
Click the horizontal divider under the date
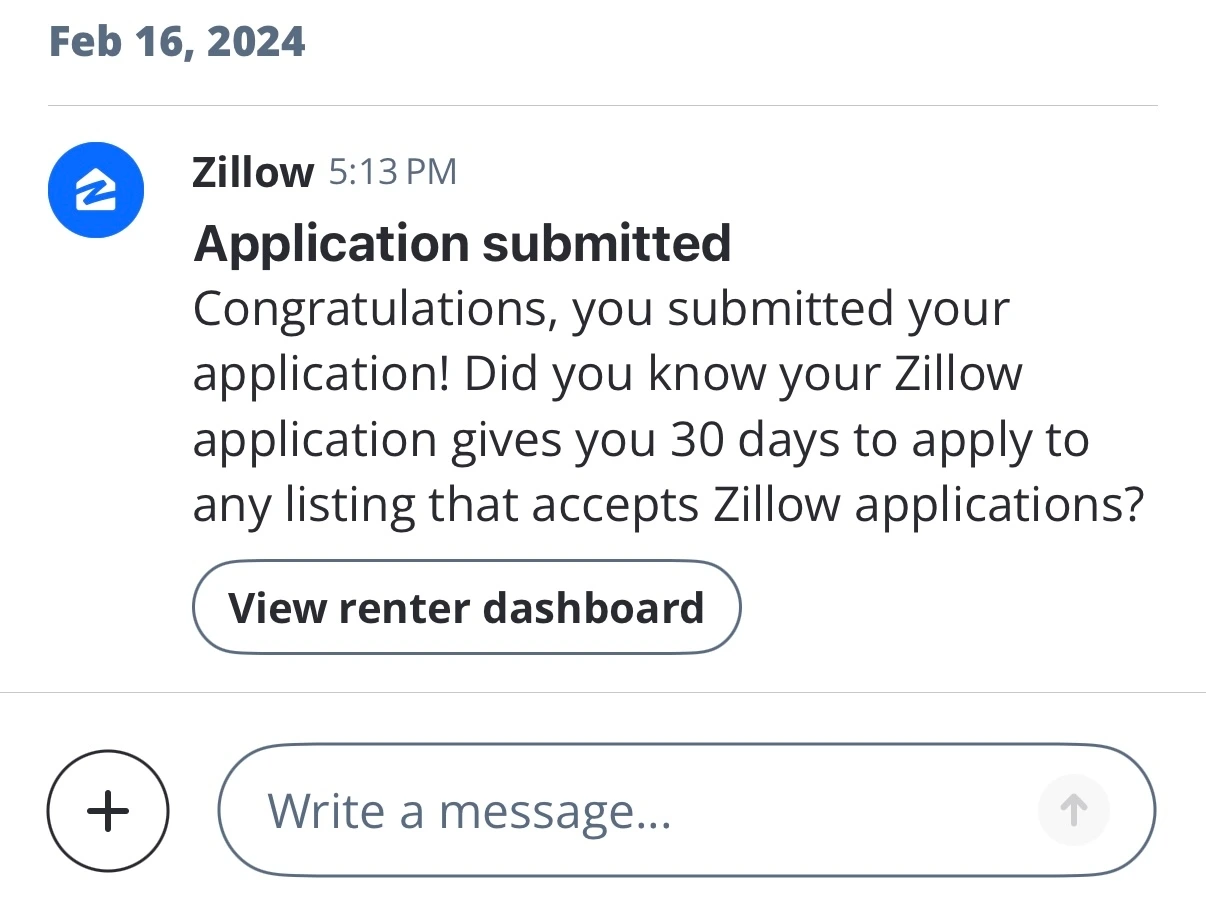[602, 105]
